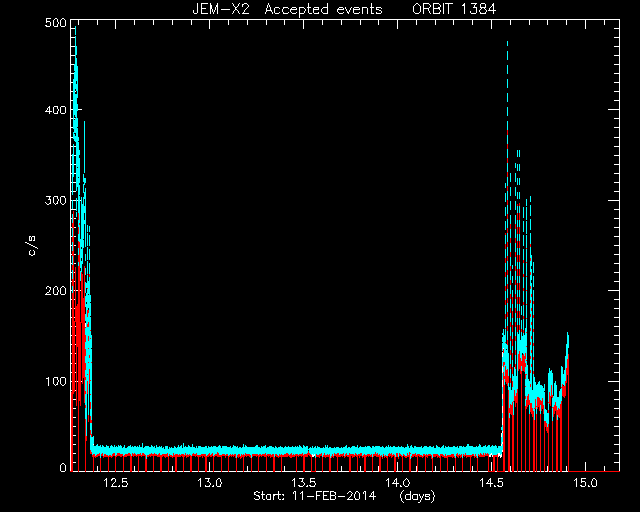Click the 13.0 x-axis tick label
640x512 pixels.
pyautogui.click(x=209, y=483)
